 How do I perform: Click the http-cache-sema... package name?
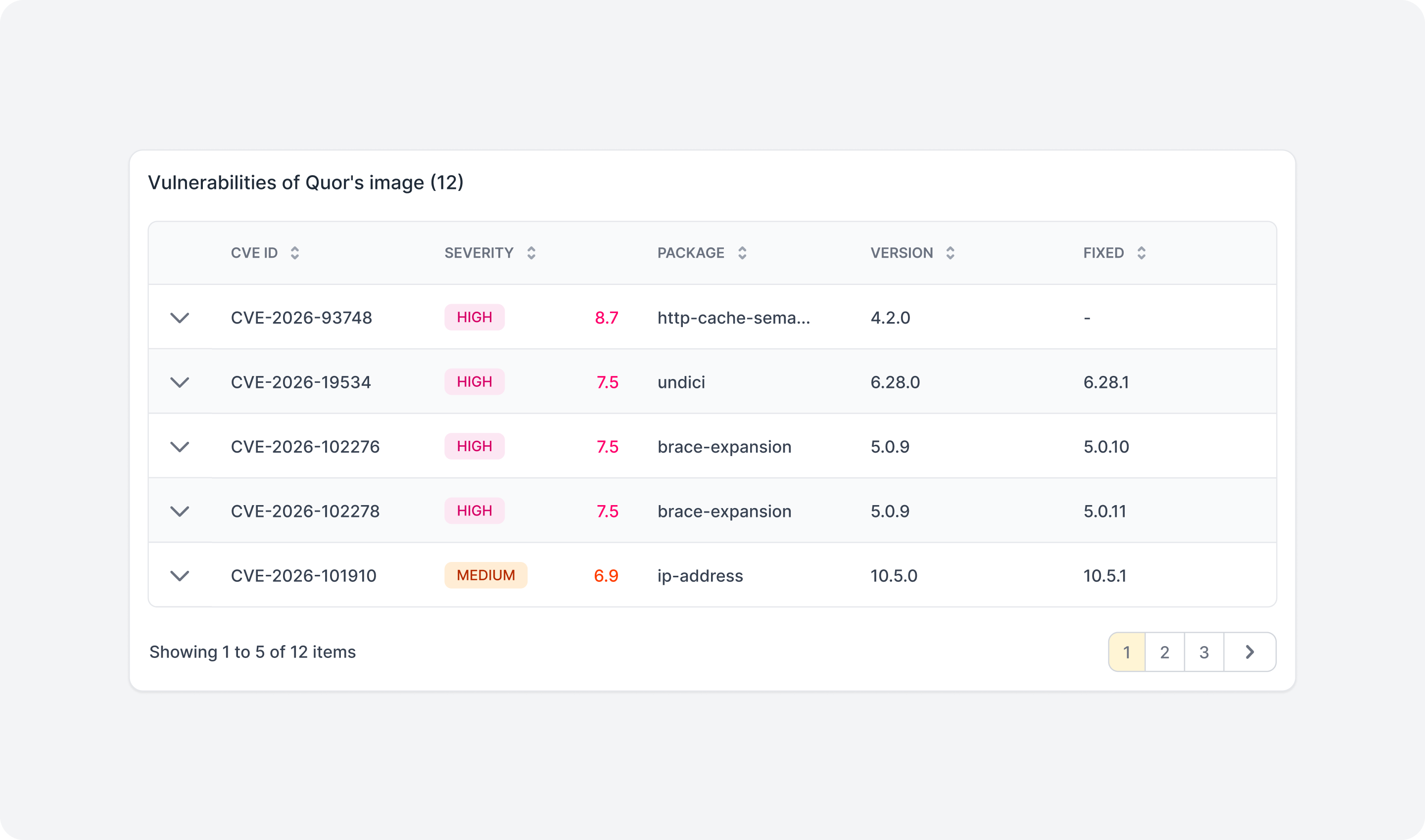(734, 318)
